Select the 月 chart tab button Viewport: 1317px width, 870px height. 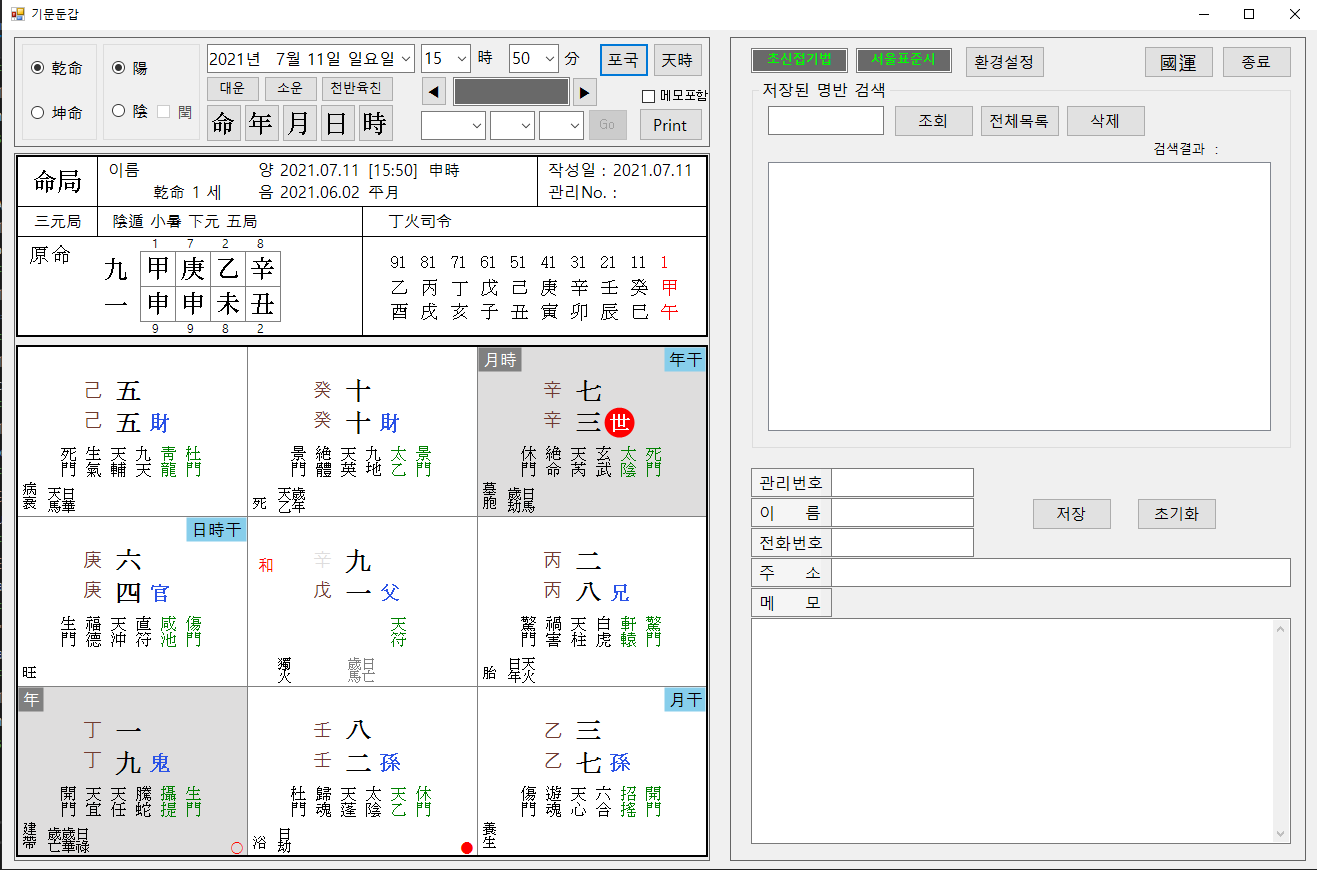pos(298,123)
